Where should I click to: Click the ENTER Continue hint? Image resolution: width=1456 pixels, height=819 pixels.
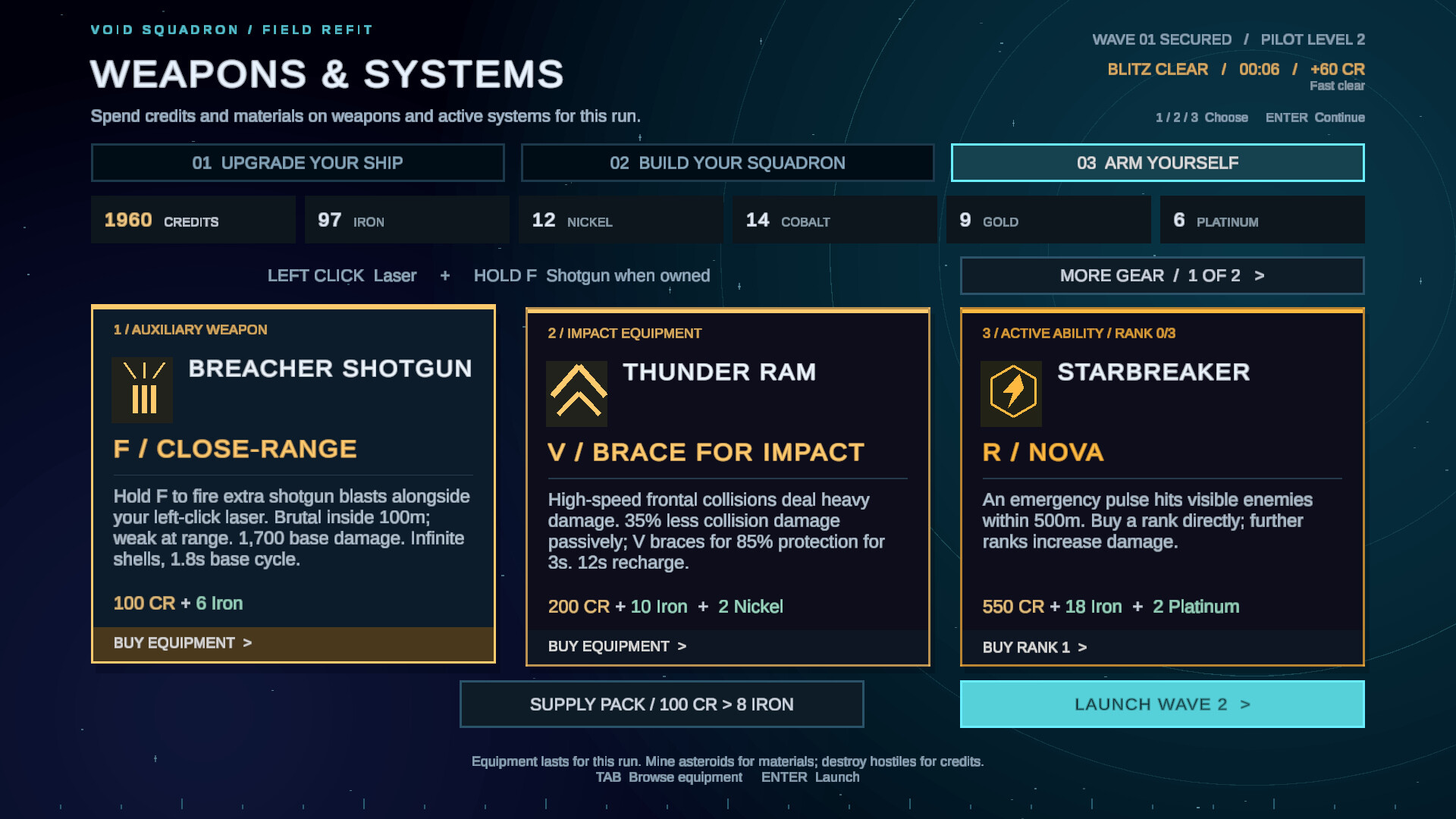pos(1315,118)
